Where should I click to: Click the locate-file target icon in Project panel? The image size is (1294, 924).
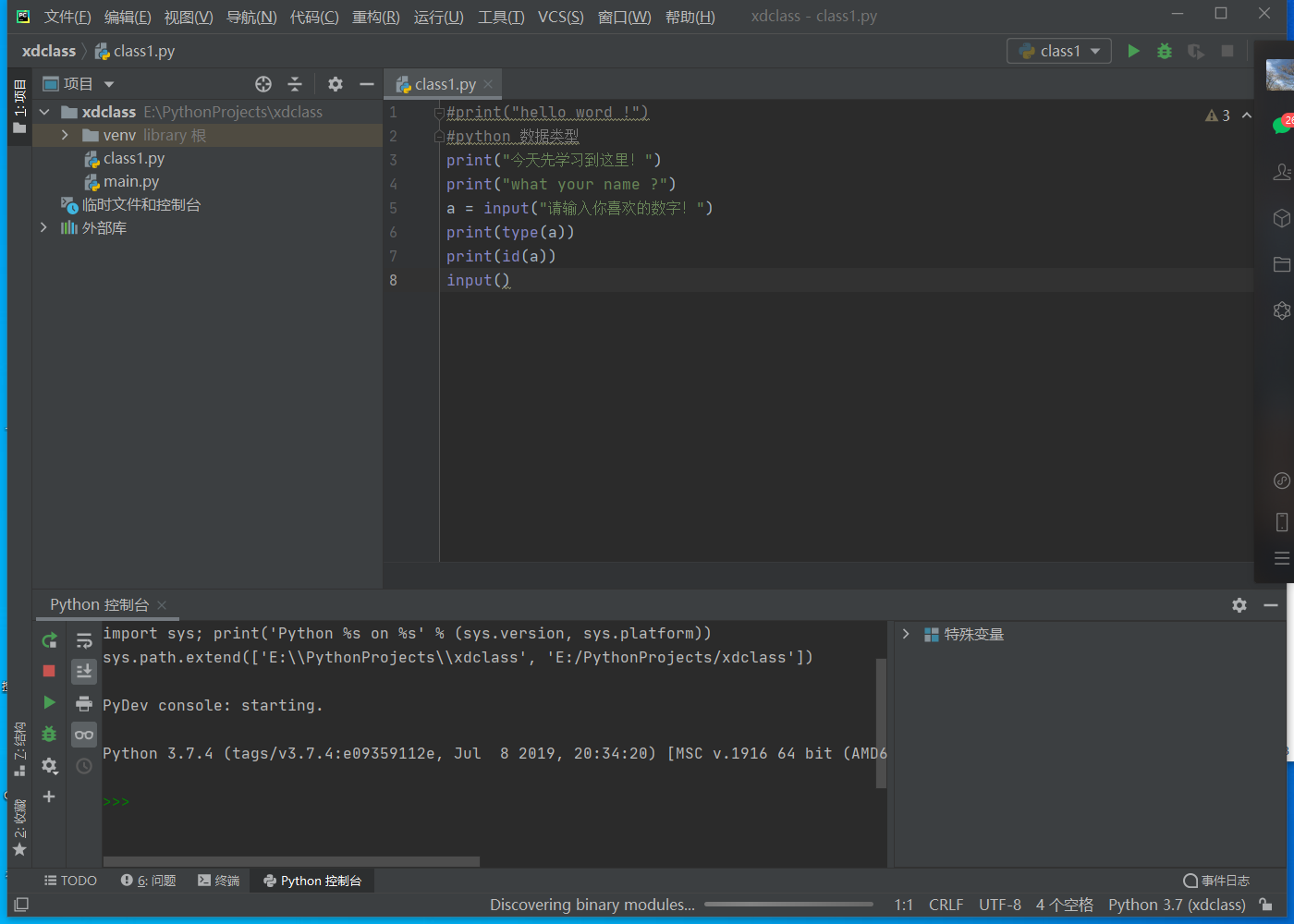point(263,84)
